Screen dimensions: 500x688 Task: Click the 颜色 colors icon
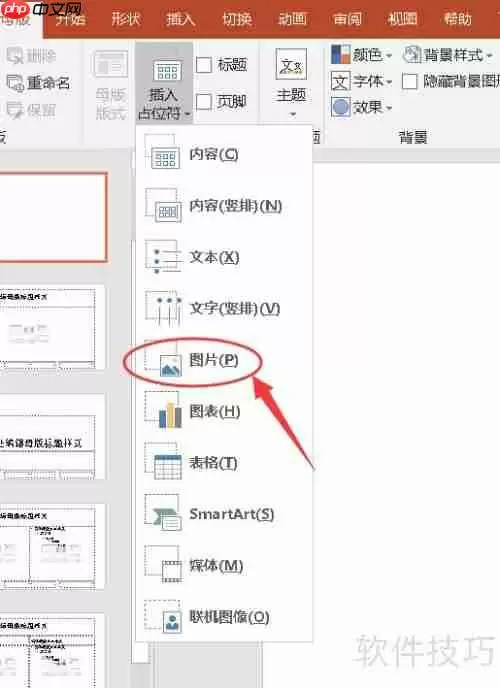click(x=340, y=54)
